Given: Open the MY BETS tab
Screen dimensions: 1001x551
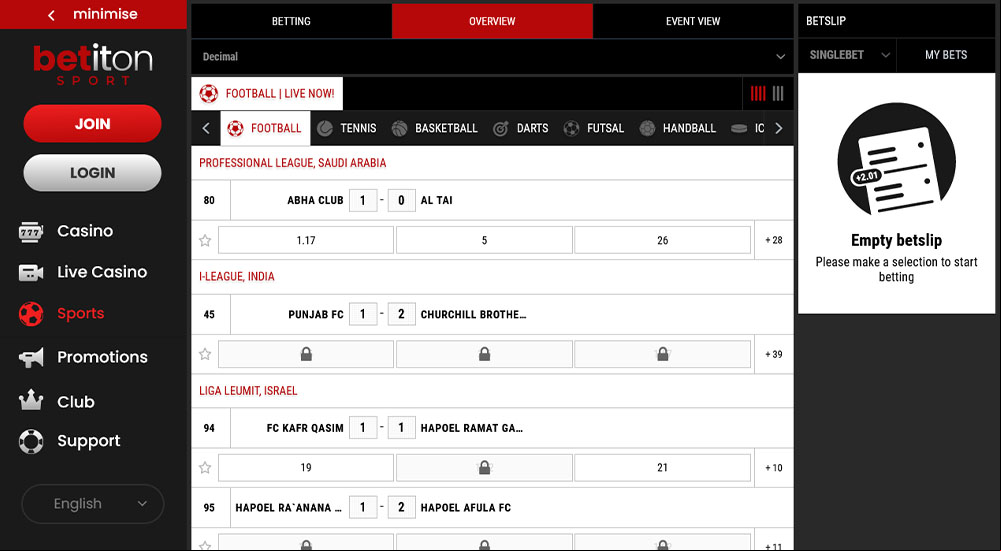Looking at the screenshot, I should (945, 55).
